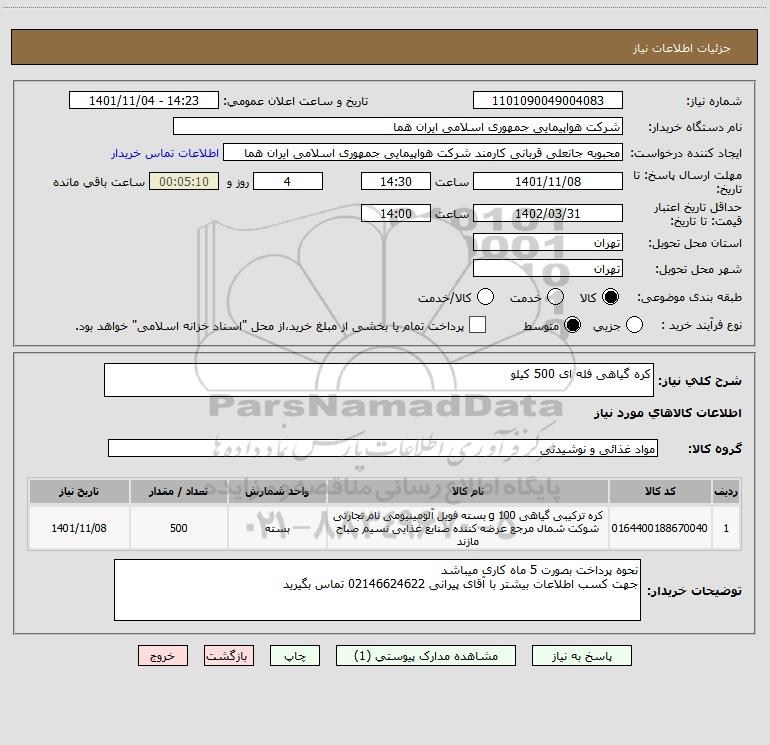Click the validity time 14:00 field
Image resolution: width=770 pixels, height=745 pixels.
(x=396, y=214)
